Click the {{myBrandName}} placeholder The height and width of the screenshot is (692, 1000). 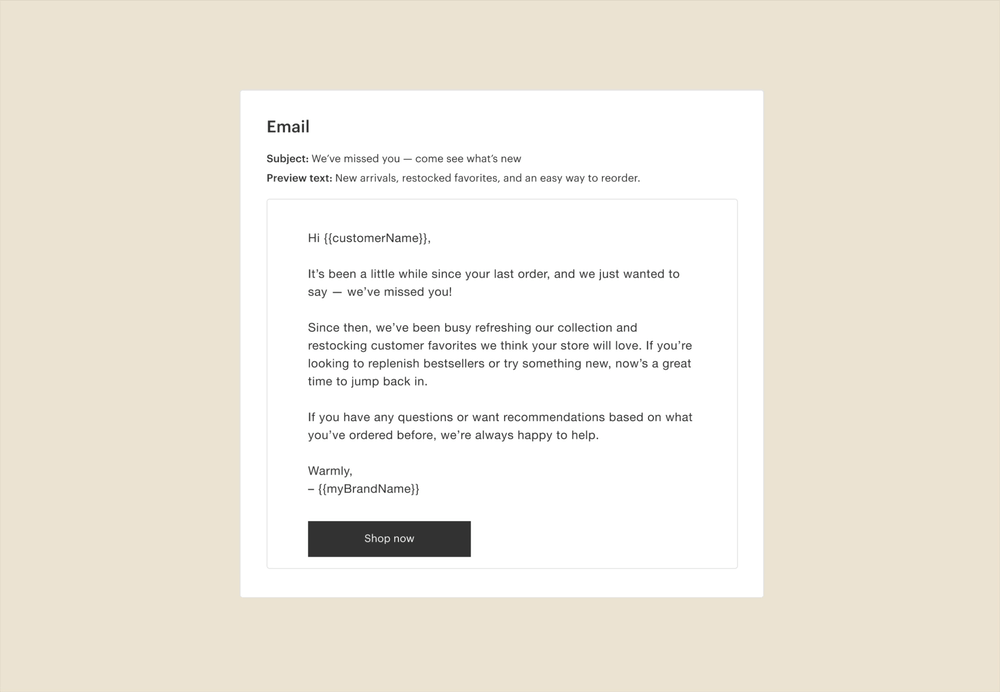[368, 489]
